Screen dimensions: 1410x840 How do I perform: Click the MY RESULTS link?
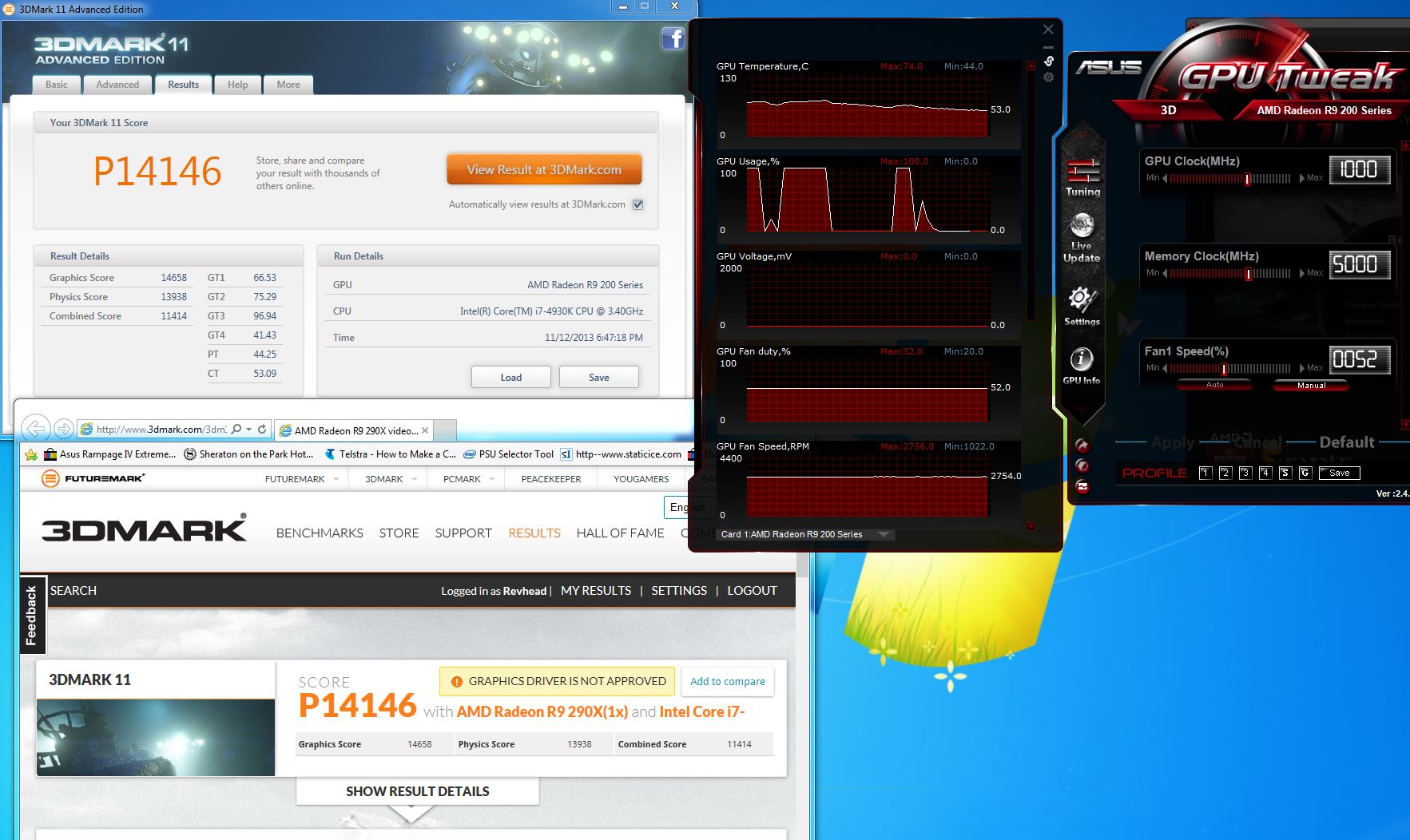pos(596,591)
